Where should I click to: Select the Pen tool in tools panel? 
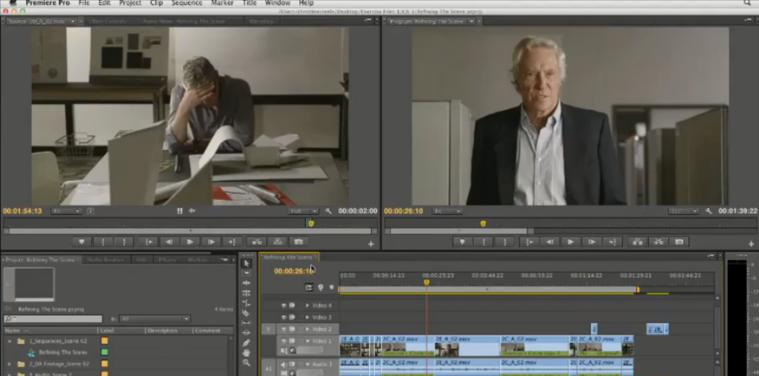[x=246, y=343]
